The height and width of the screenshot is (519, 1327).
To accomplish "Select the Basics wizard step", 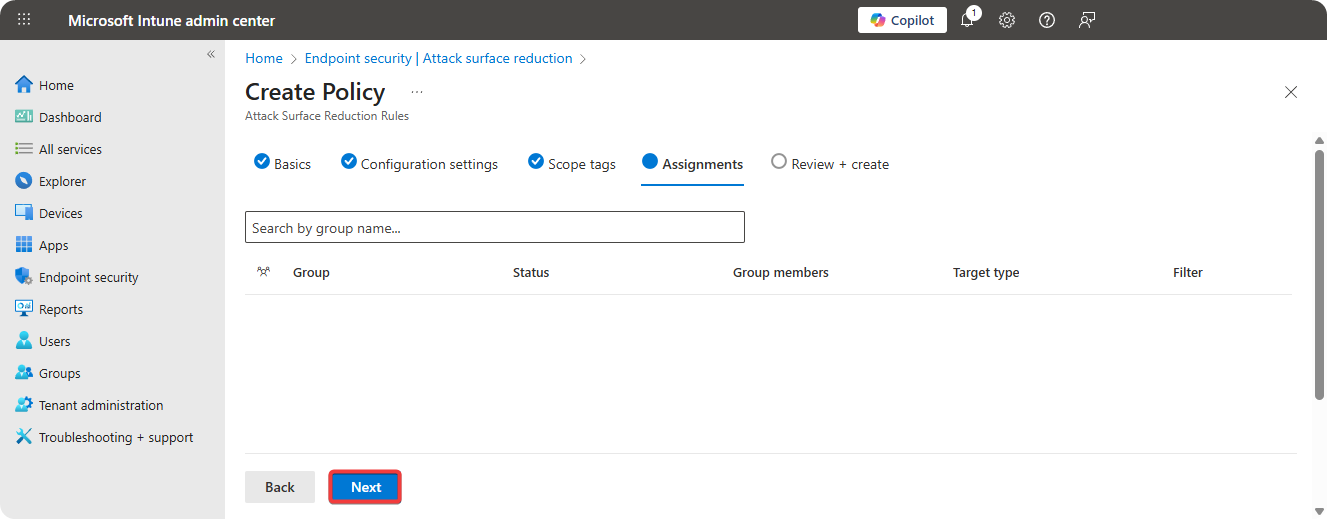I will point(283,164).
